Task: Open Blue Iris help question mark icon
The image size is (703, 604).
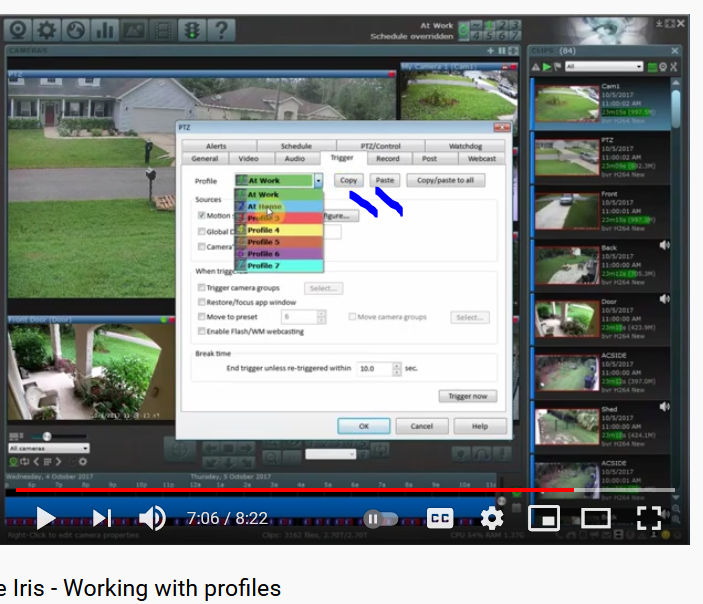Action: click(x=220, y=30)
